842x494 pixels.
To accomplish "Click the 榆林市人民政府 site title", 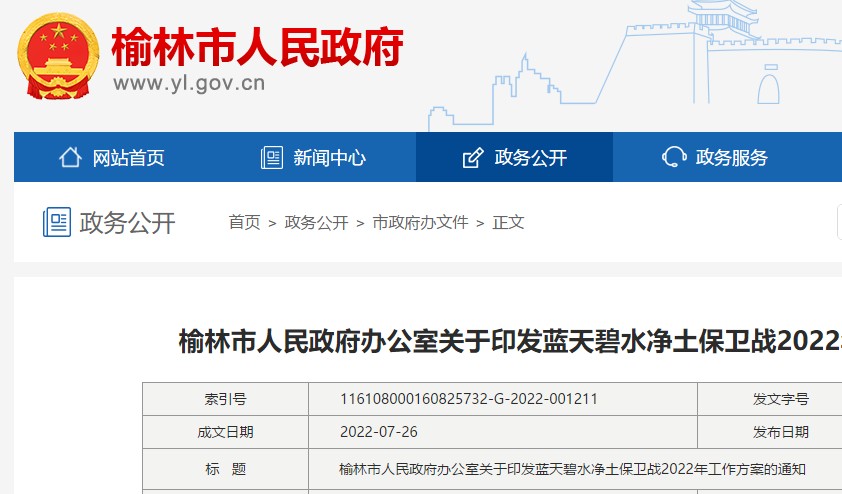I will tap(257, 47).
